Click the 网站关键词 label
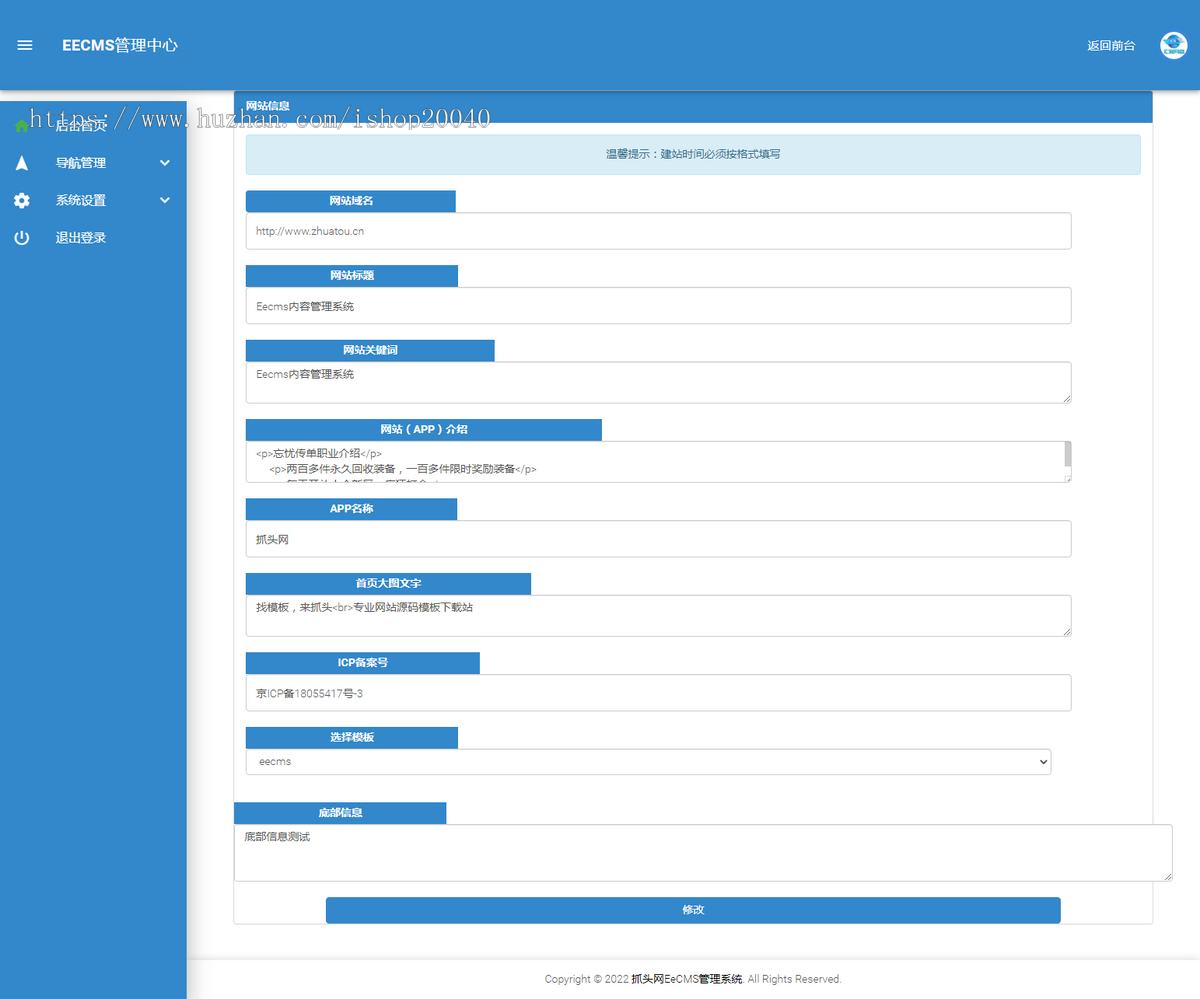Screen dimensions: 1200x999 click(x=370, y=351)
